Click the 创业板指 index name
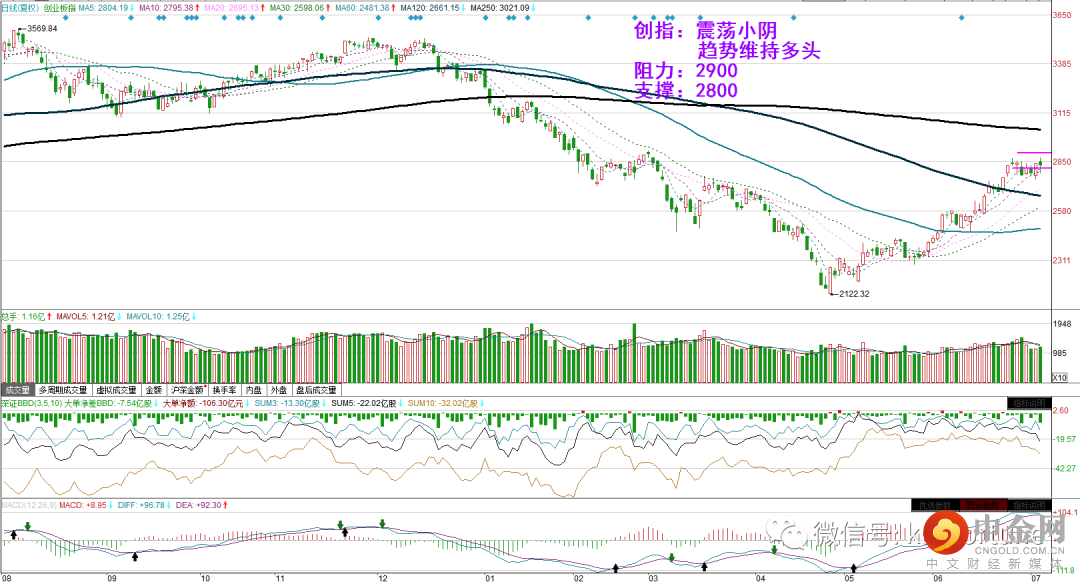Image resolution: width=1080 pixels, height=582 pixels. 59,8
